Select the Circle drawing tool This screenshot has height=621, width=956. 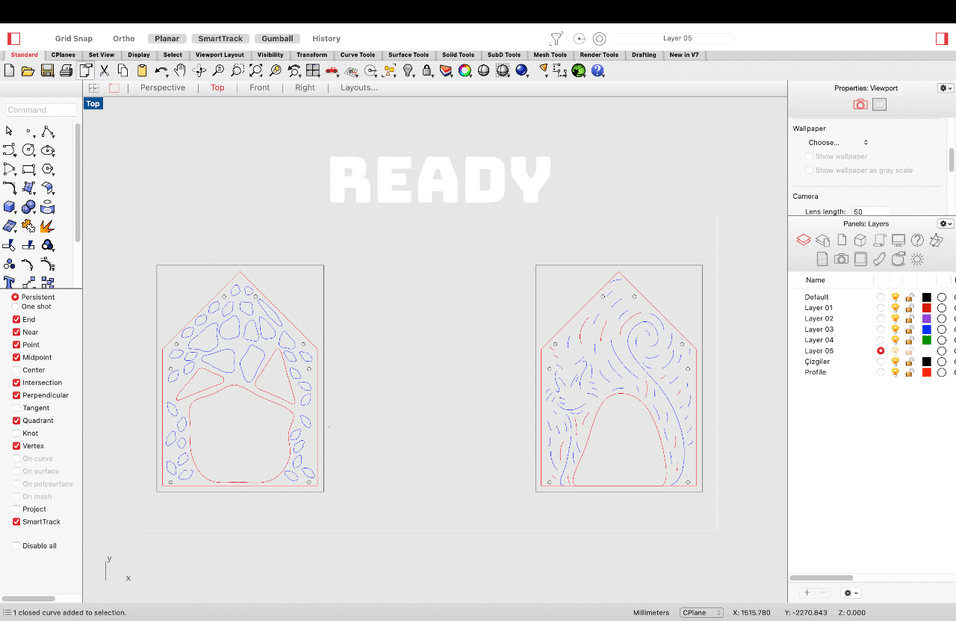click(27, 150)
